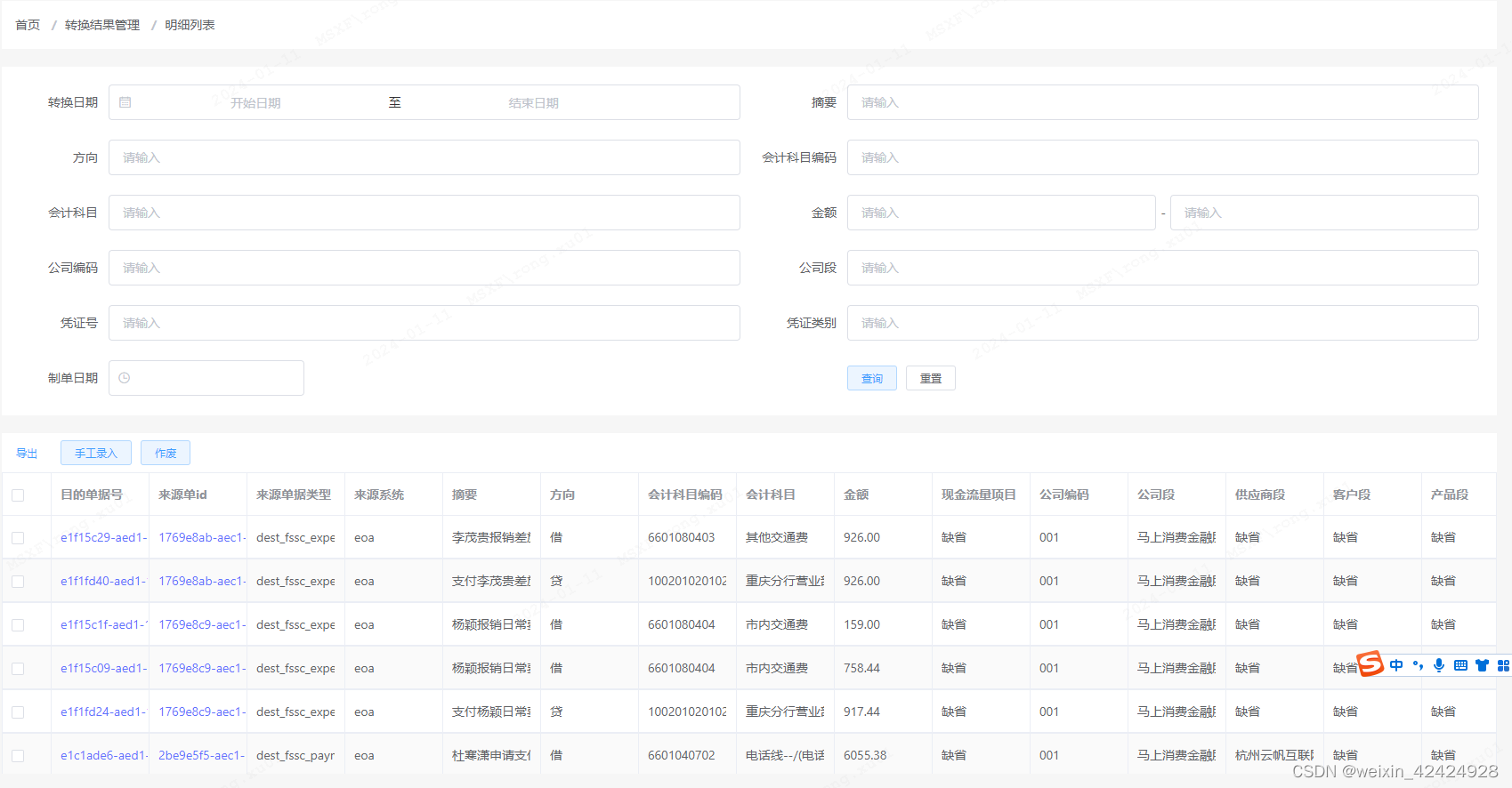Check the row with e1f15c09-aed1 document
Image resolution: width=1512 pixels, height=788 pixels.
click(18, 669)
